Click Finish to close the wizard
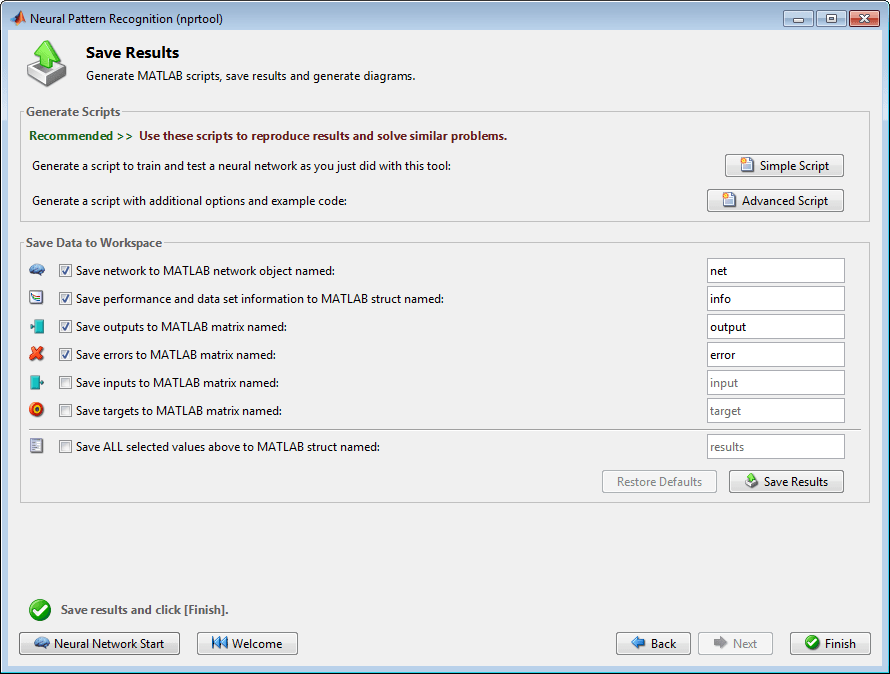 tap(830, 644)
